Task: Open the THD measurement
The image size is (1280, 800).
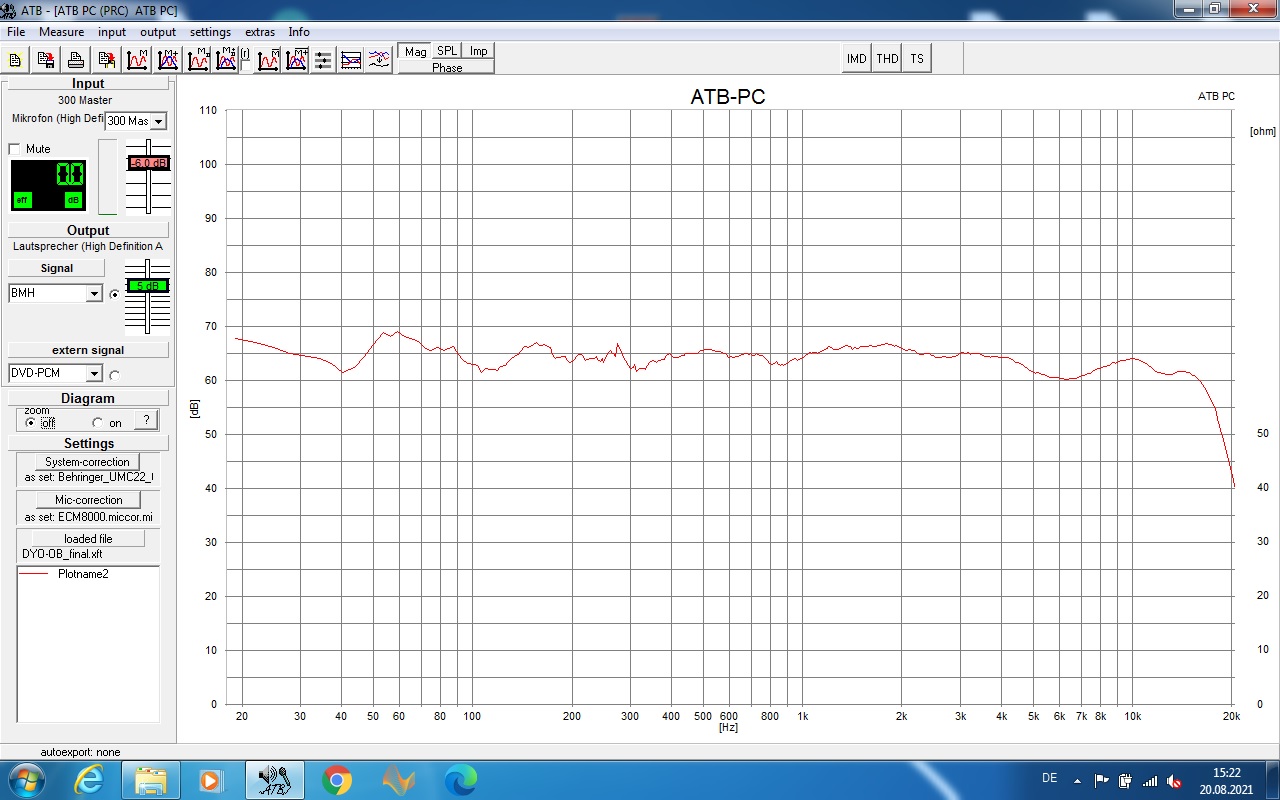Action: tap(887, 59)
